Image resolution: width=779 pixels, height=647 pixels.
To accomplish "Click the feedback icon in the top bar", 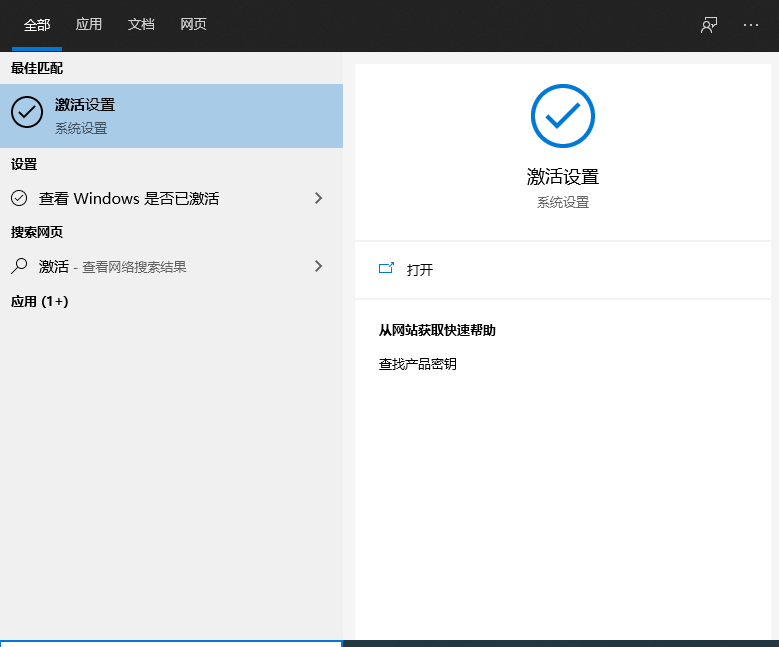I will (x=709, y=25).
